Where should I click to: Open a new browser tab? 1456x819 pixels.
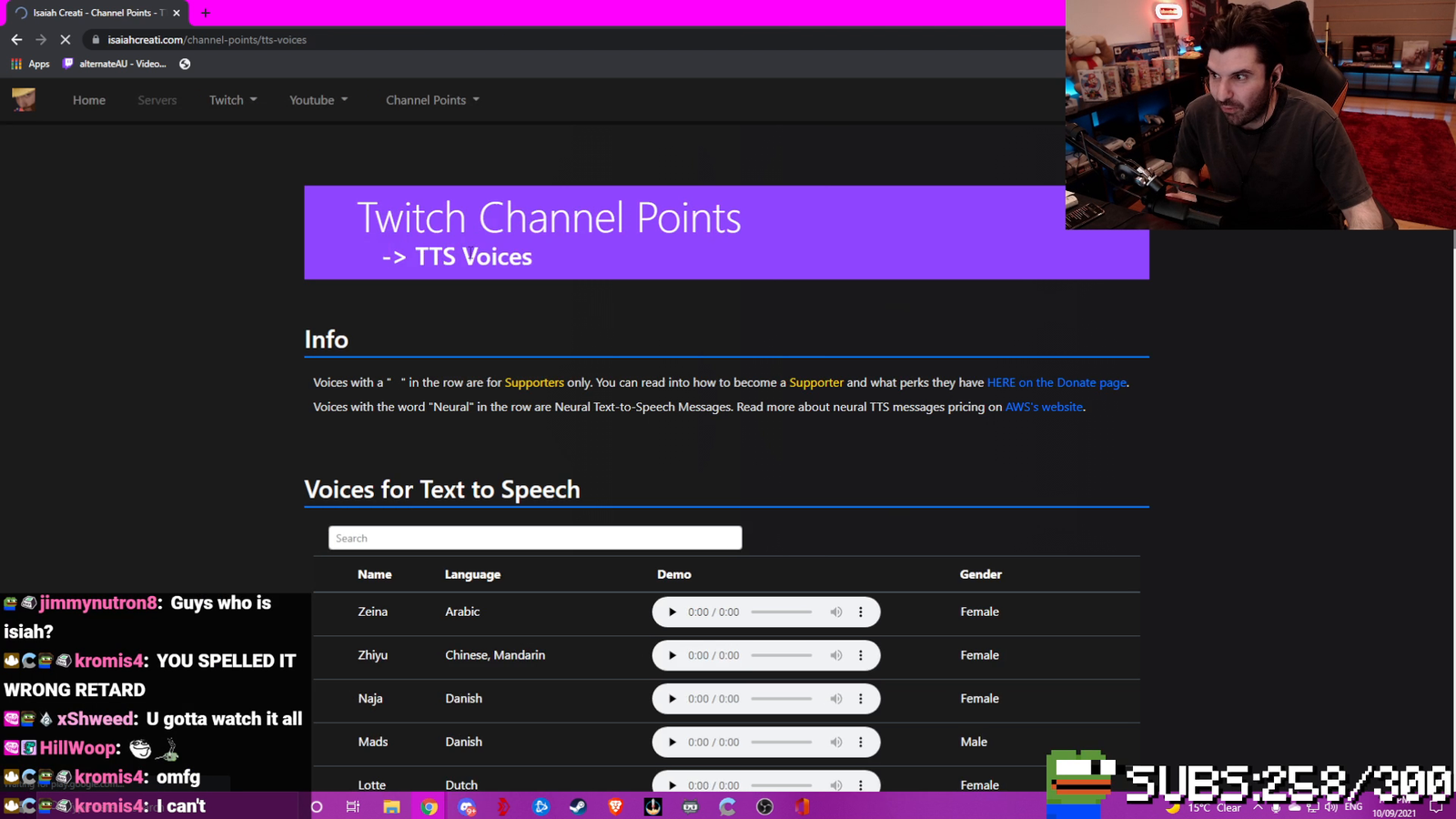(x=206, y=13)
